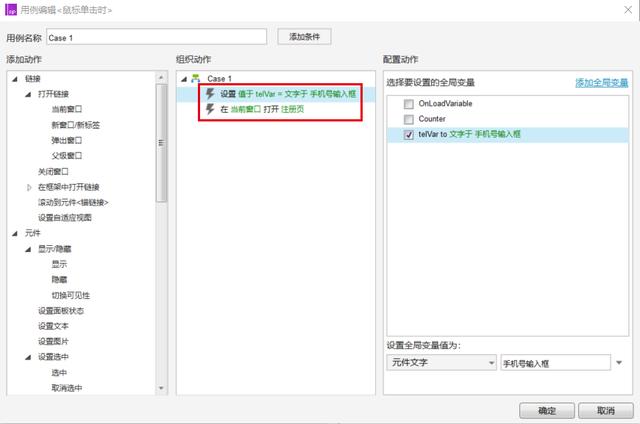Uncheck the telVar variable checkbox

pyautogui.click(x=408, y=134)
